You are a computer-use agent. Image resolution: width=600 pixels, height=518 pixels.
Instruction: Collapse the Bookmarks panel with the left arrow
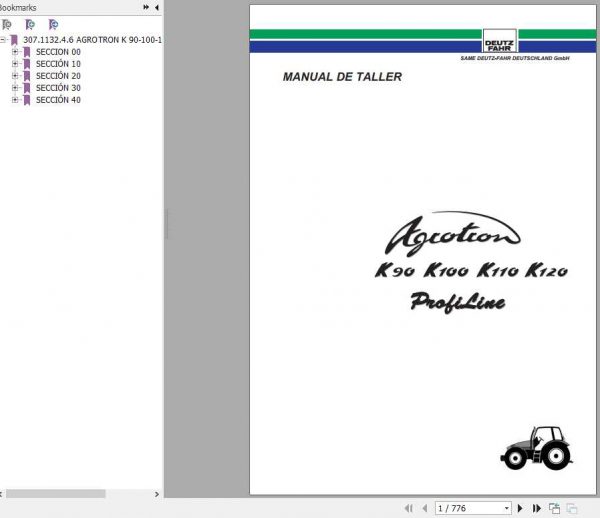pos(157,7)
